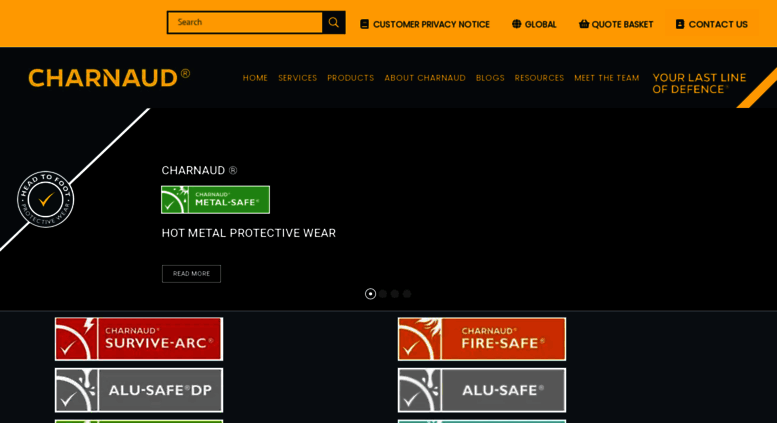This screenshot has height=423, width=777.
Task: Open the Blogs menu item
Action: [x=490, y=78]
